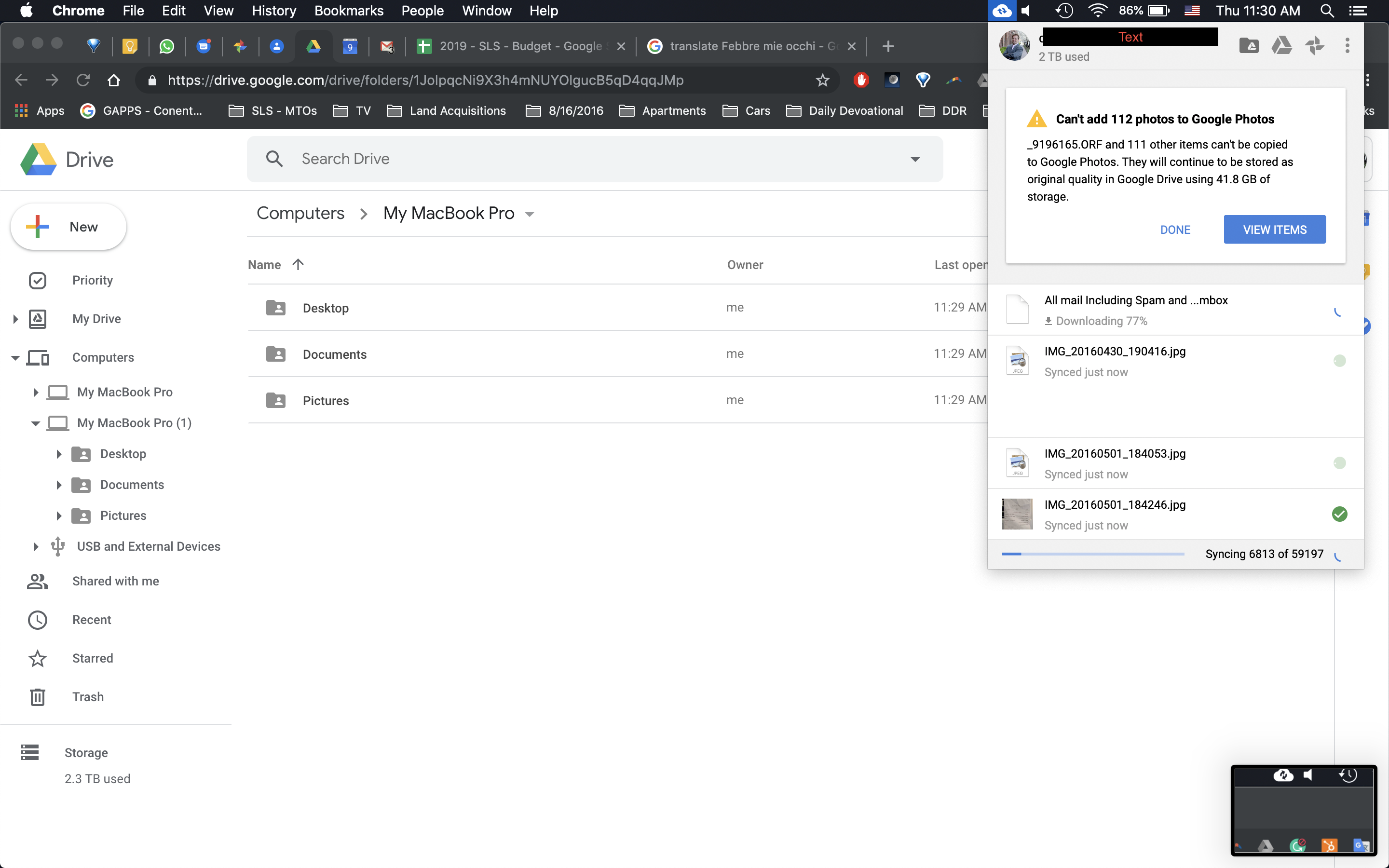1389x868 pixels.
Task: Click the Starred sidebar icon
Action: click(x=37, y=657)
